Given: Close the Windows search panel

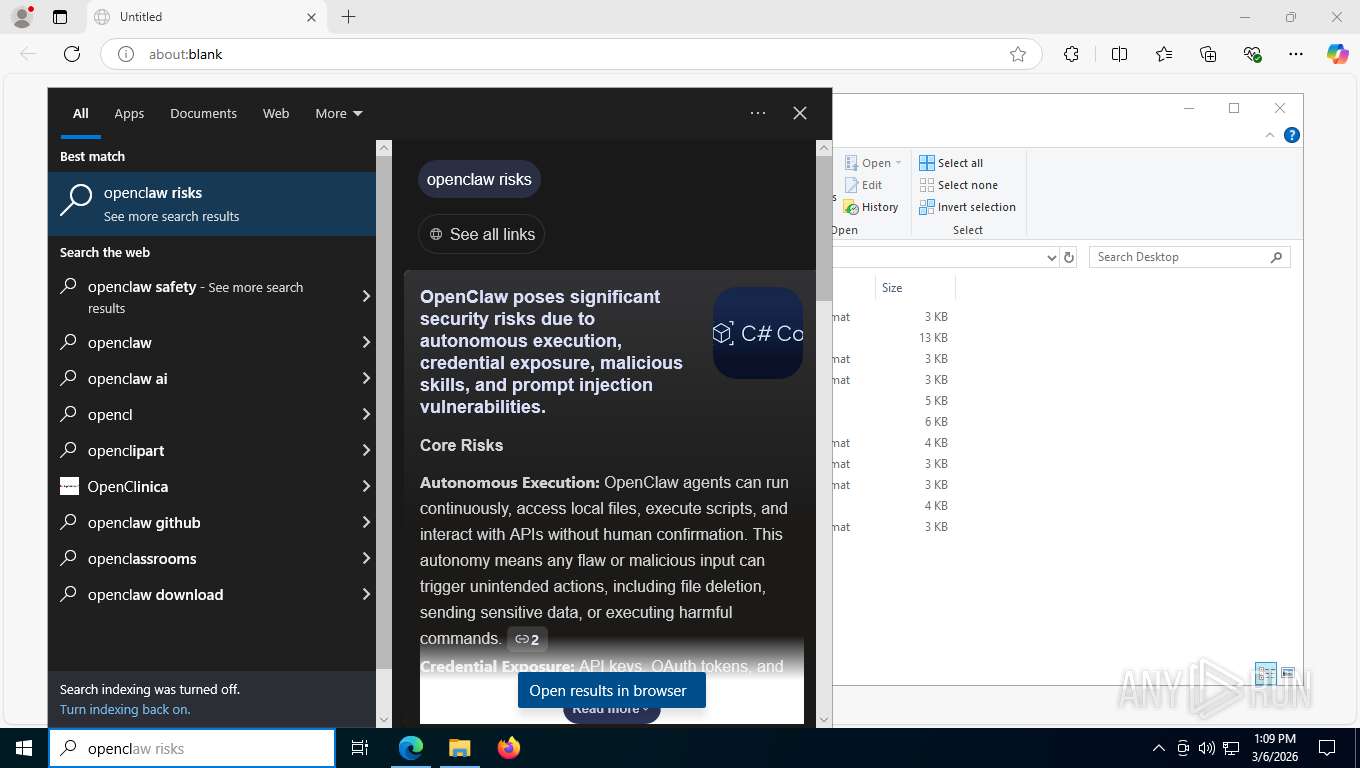Looking at the screenshot, I should tap(800, 113).
